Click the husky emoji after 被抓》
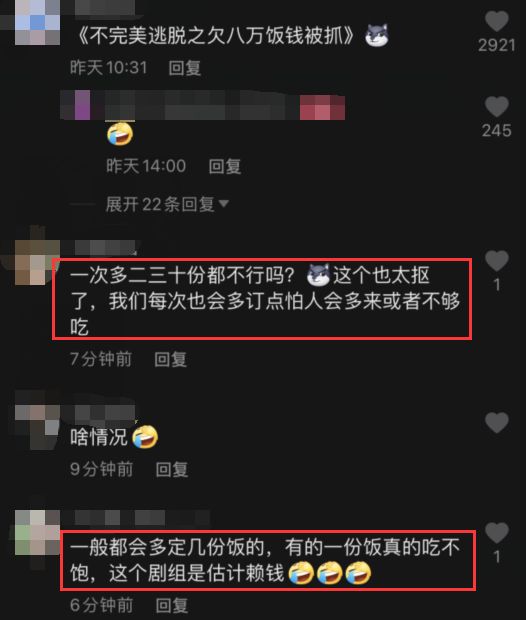Viewport: 526px width, 620px height. pyautogui.click(x=377, y=35)
